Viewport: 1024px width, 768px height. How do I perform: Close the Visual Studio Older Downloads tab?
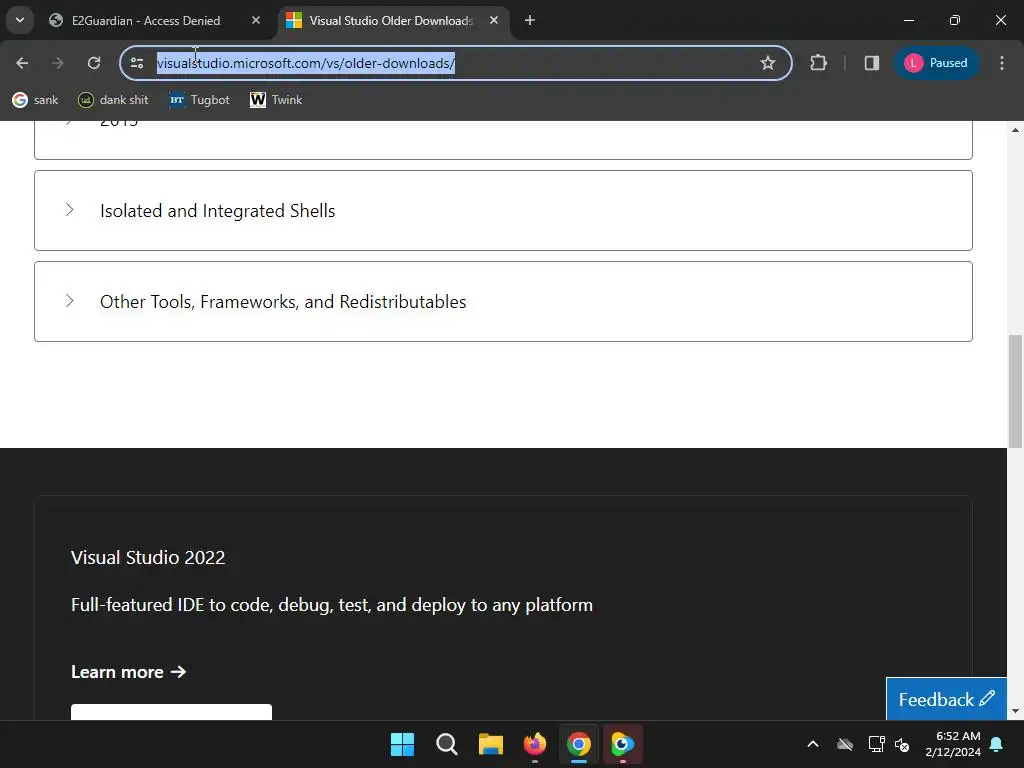[x=494, y=20]
